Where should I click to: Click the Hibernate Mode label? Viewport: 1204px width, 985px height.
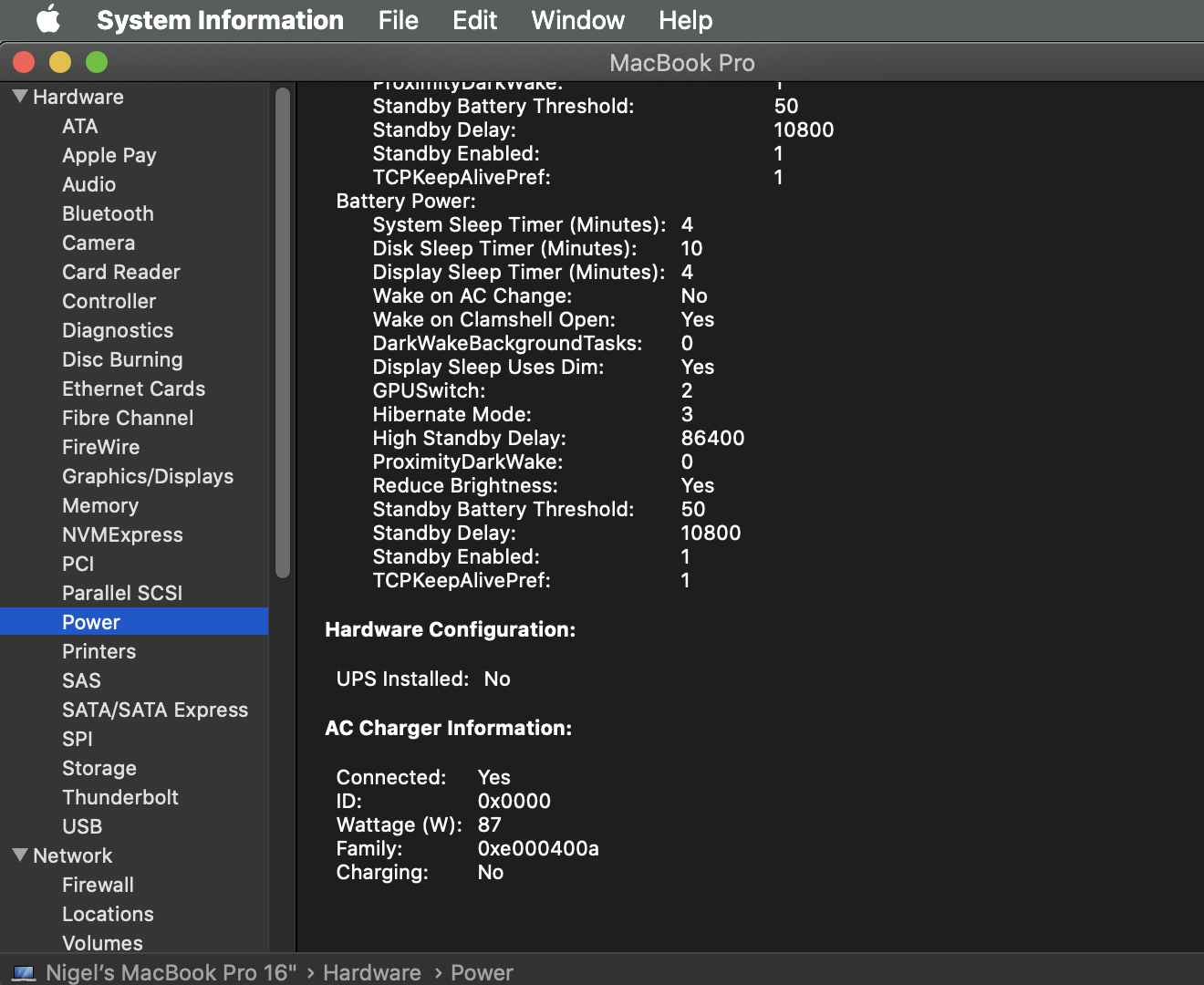coord(451,414)
